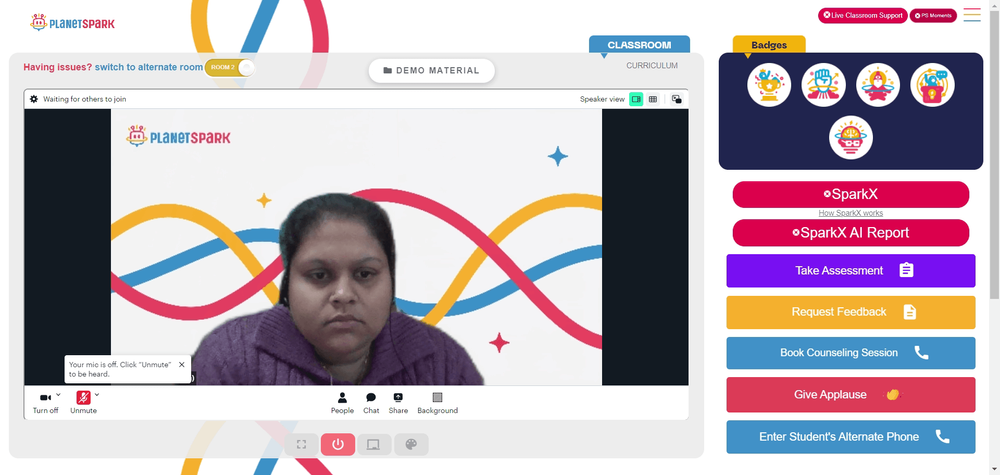Open the Badges tab
The image size is (1000, 475).
(769, 45)
